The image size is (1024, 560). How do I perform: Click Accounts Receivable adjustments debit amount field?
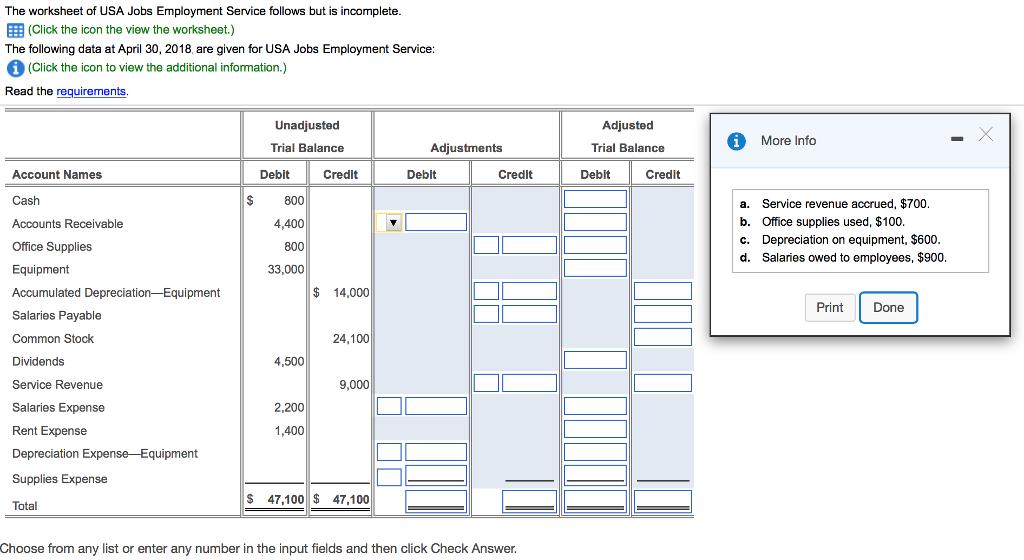[x=436, y=222]
